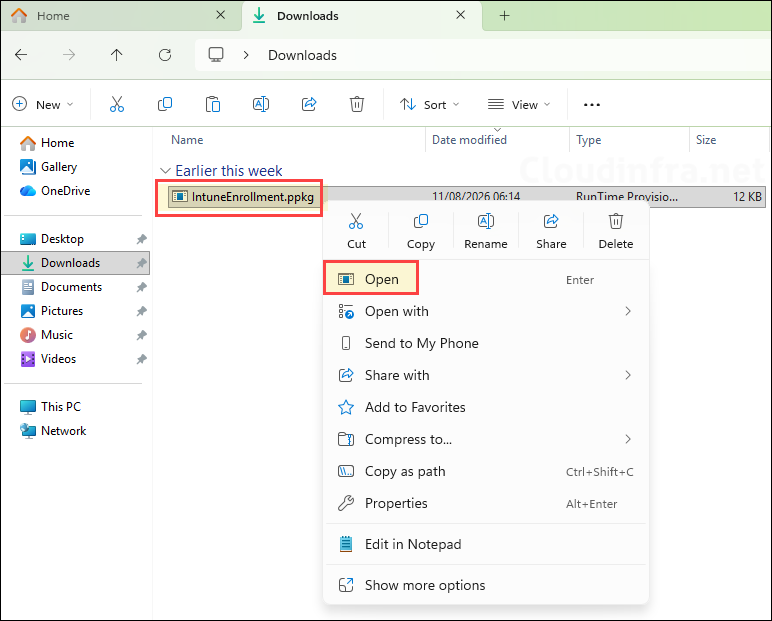Select Show more options

[x=485, y=585]
